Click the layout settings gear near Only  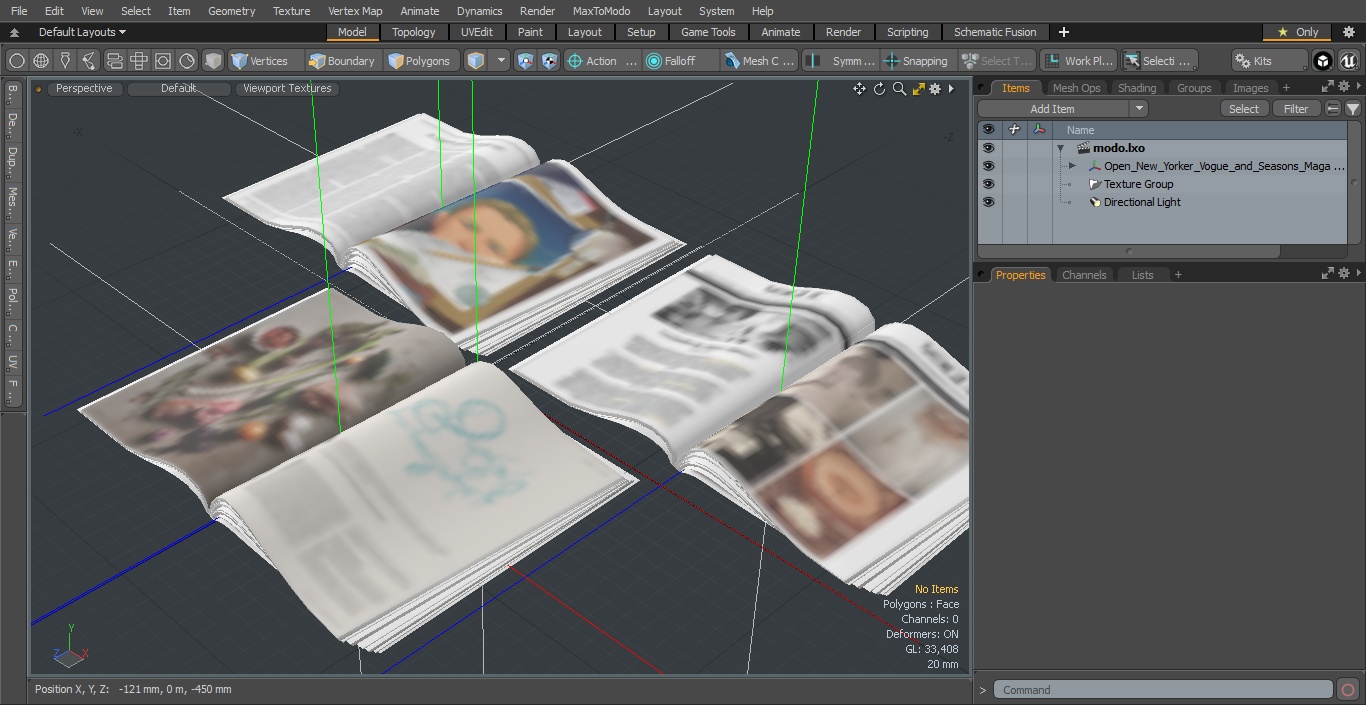click(1348, 32)
